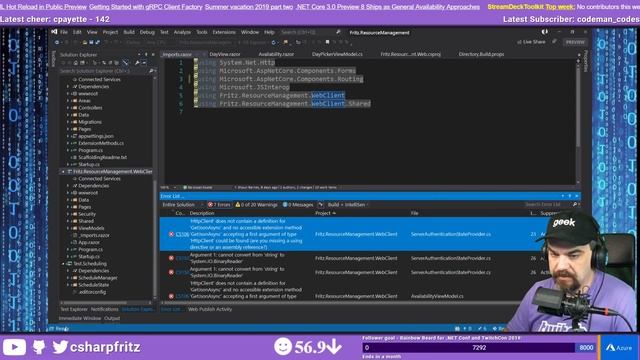Open the Build menu
This screenshot has width=640, height=360.
pyautogui.click(x=129, y=32)
